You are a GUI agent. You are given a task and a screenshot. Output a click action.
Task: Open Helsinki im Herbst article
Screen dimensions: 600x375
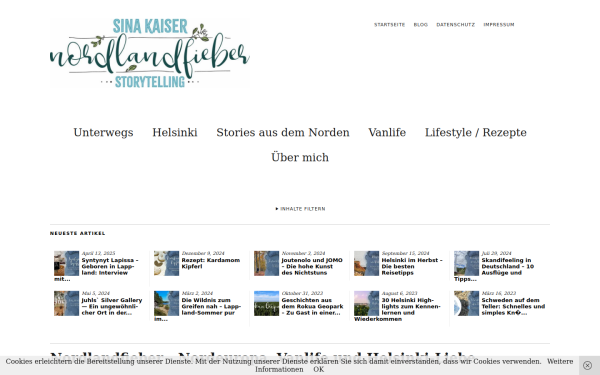click(x=412, y=266)
